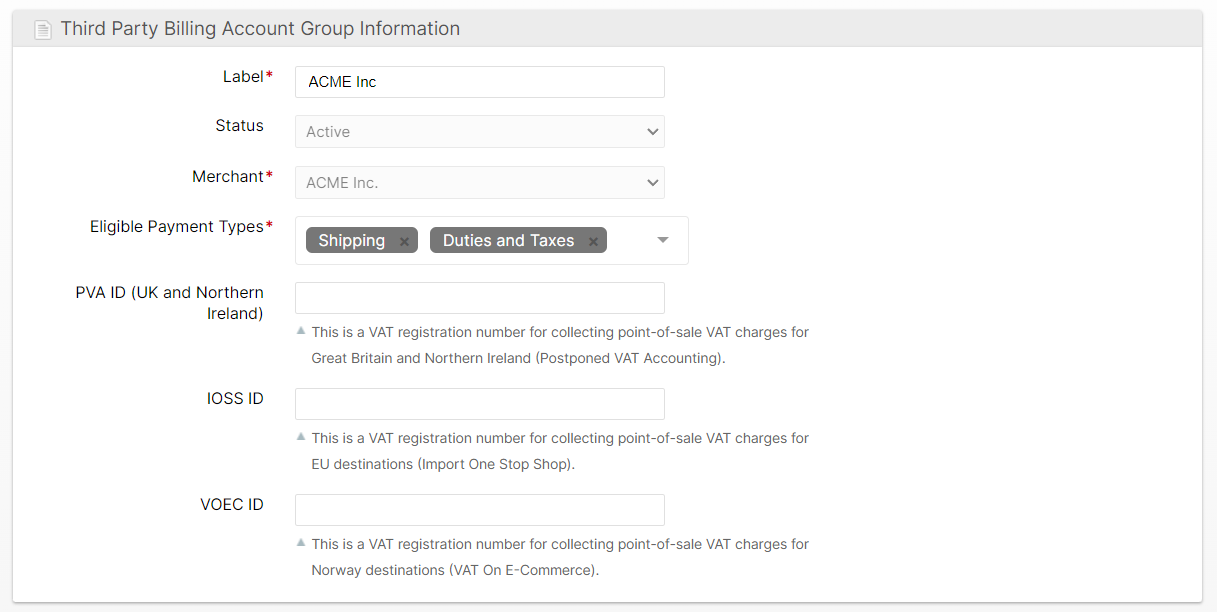Click triangle icon beside PVA ID hint
Image resolution: width=1217 pixels, height=612 pixels.
click(x=301, y=330)
